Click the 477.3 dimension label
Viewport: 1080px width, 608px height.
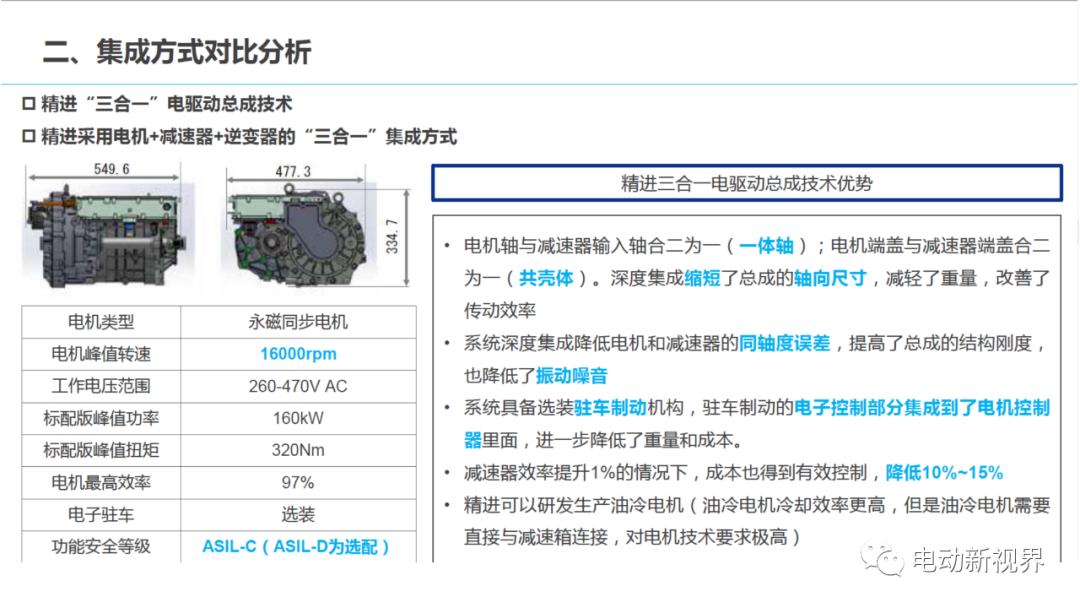tap(293, 171)
